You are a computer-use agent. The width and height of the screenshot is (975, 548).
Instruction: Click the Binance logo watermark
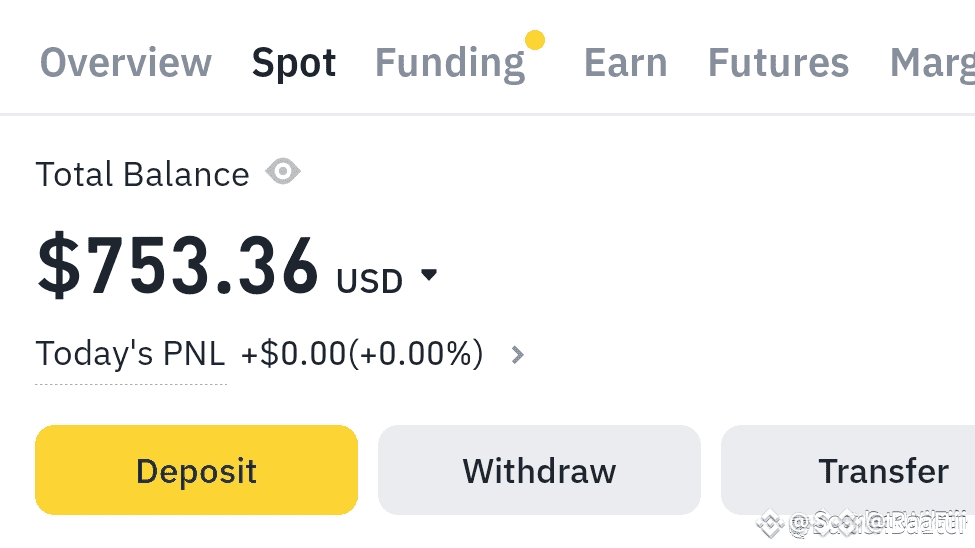click(x=768, y=523)
